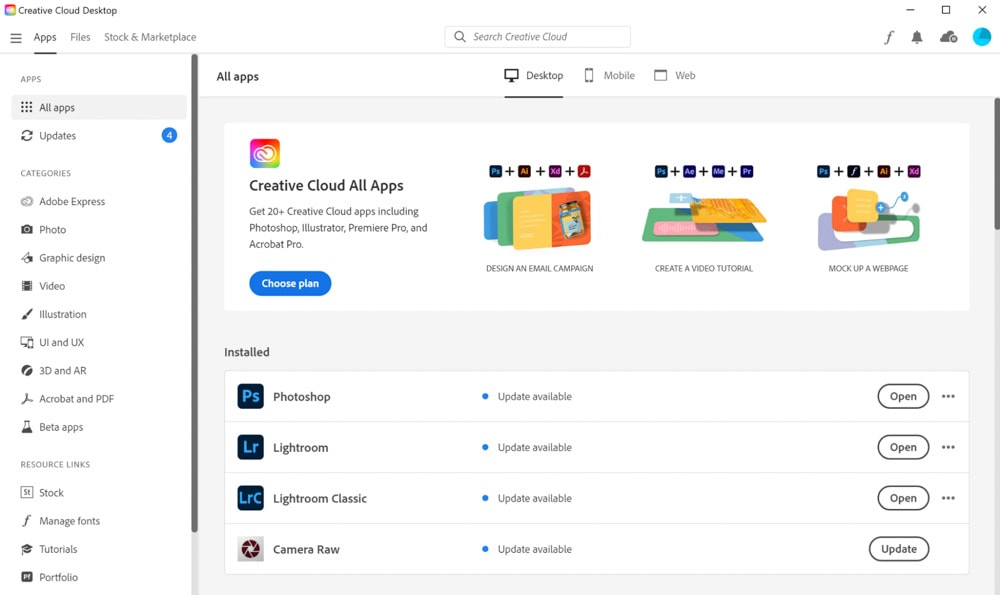Image resolution: width=1000 pixels, height=595 pixels.
Task: Maximize the Creative Cloud Desktop window
Action: (946, 10)
